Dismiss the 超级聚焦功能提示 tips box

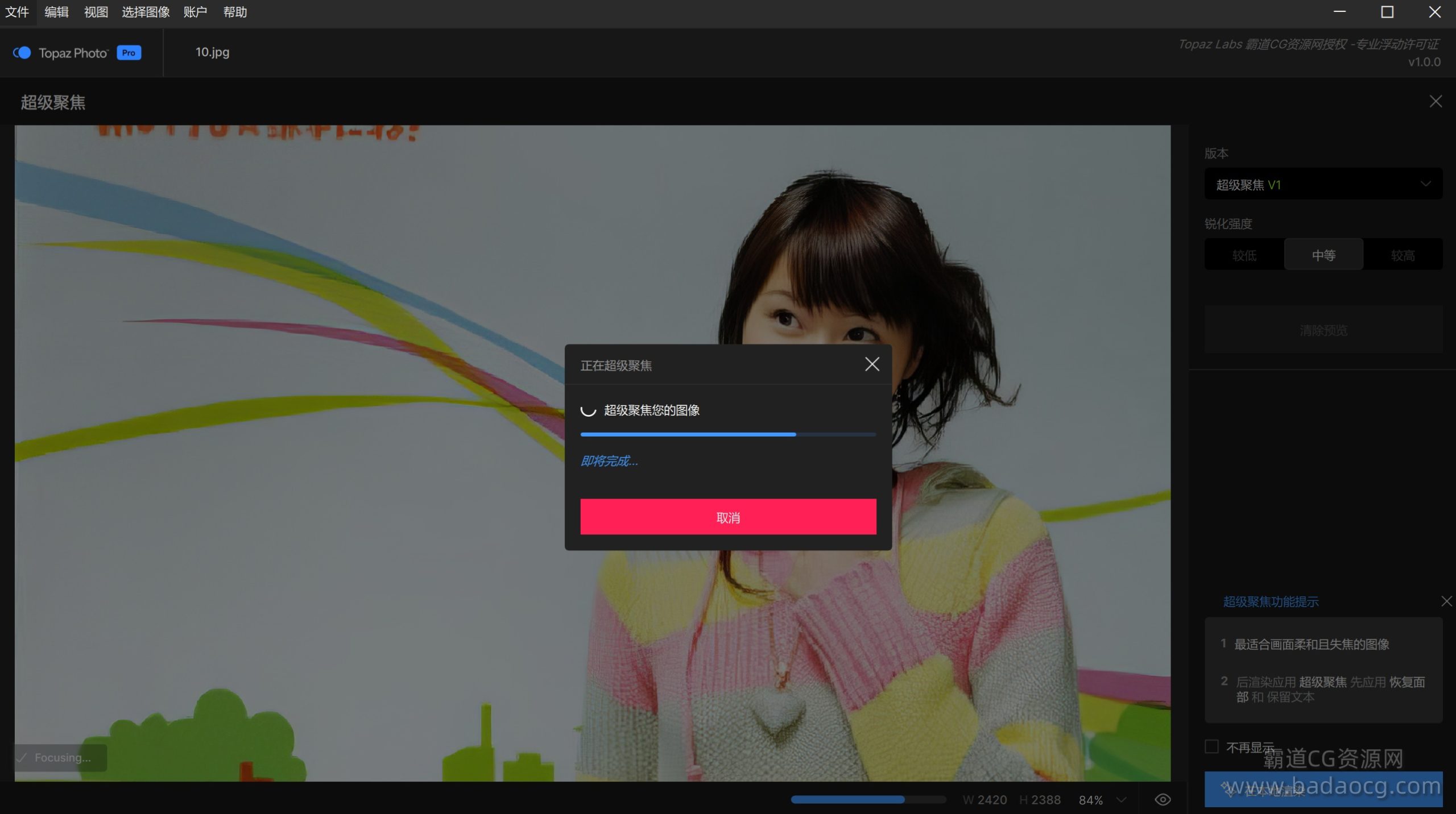point(1446,601)
